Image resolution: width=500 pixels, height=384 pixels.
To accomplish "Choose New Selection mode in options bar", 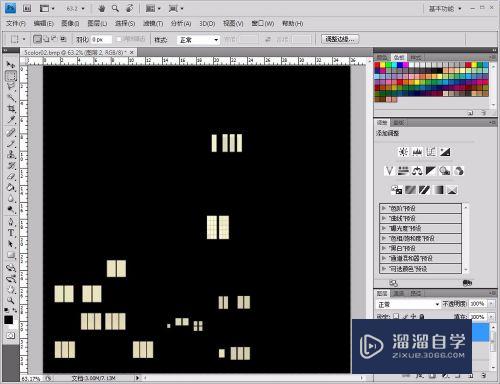I will point(37,39).
